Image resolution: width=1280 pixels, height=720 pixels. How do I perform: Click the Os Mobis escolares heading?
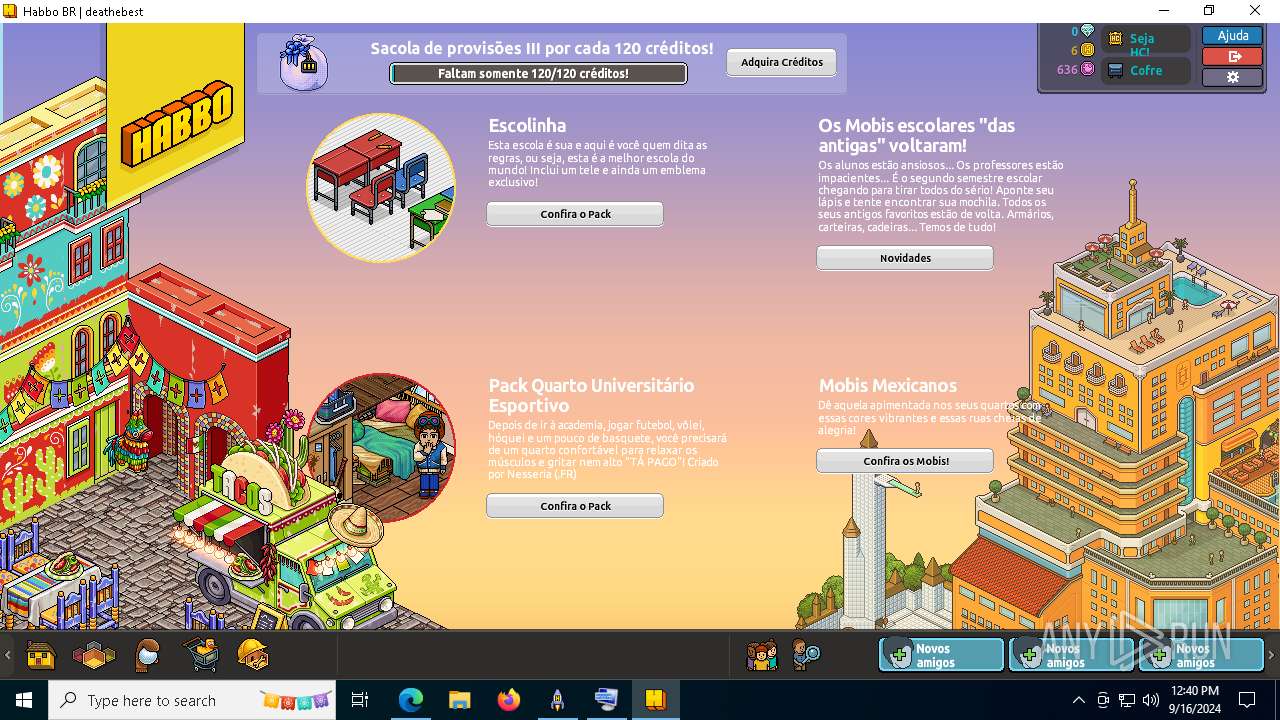click(x=916, y=136)
